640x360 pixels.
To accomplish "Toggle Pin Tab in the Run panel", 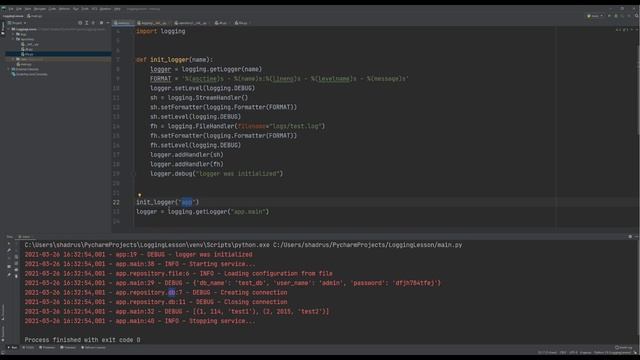I will coord(9,275).
